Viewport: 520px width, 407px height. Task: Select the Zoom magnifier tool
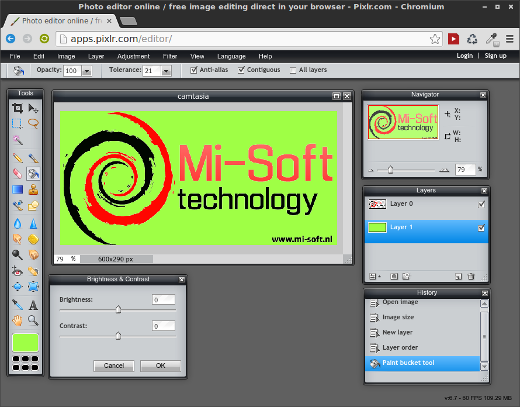pyautogui.click(x=33, y=320)
